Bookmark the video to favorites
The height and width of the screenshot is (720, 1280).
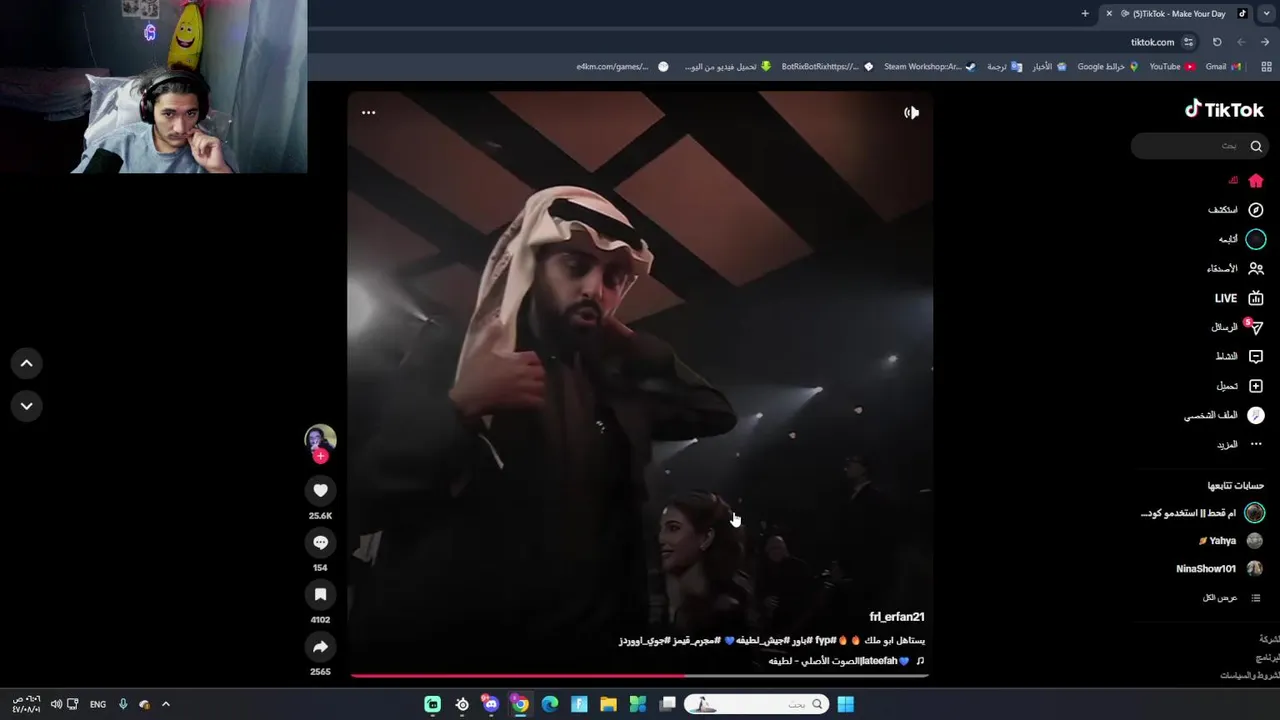320,594
